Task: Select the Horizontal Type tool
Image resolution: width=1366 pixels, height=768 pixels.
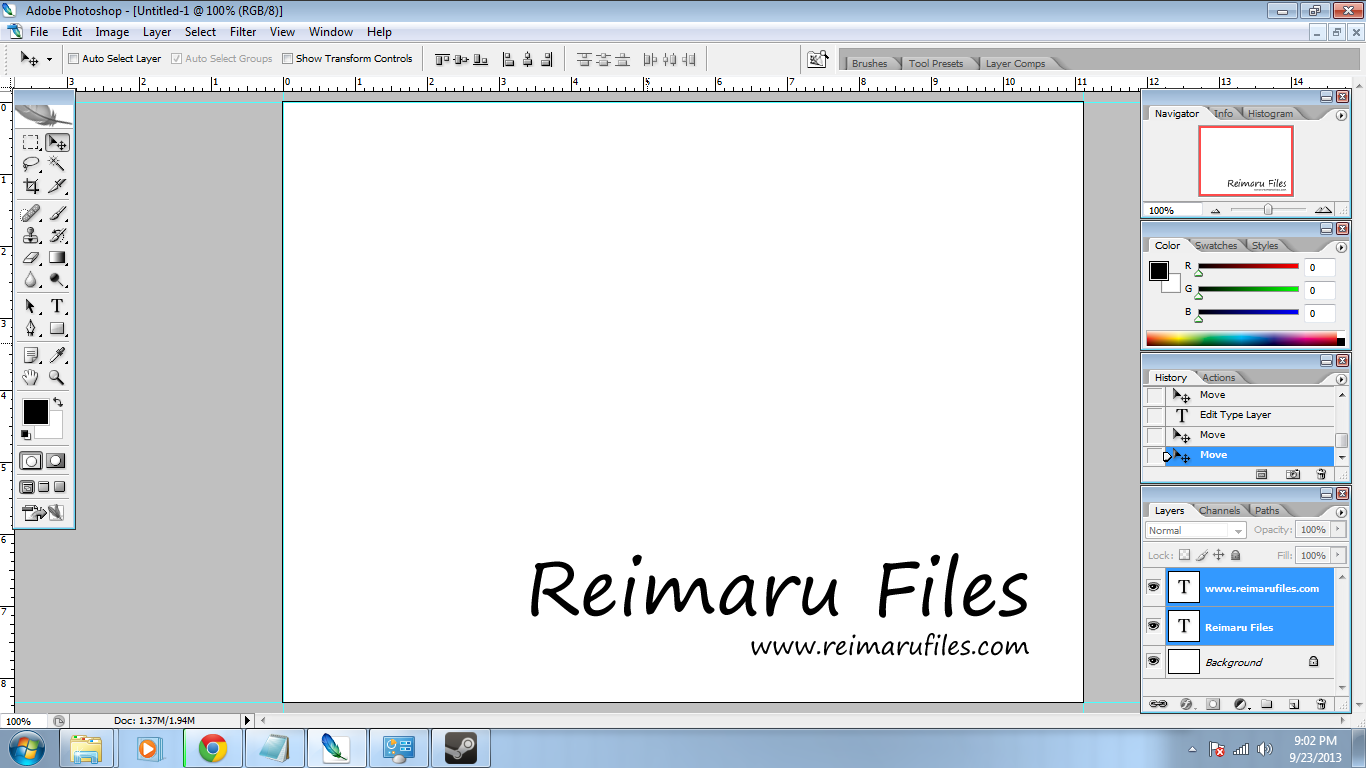Action: tap(57, 306)
